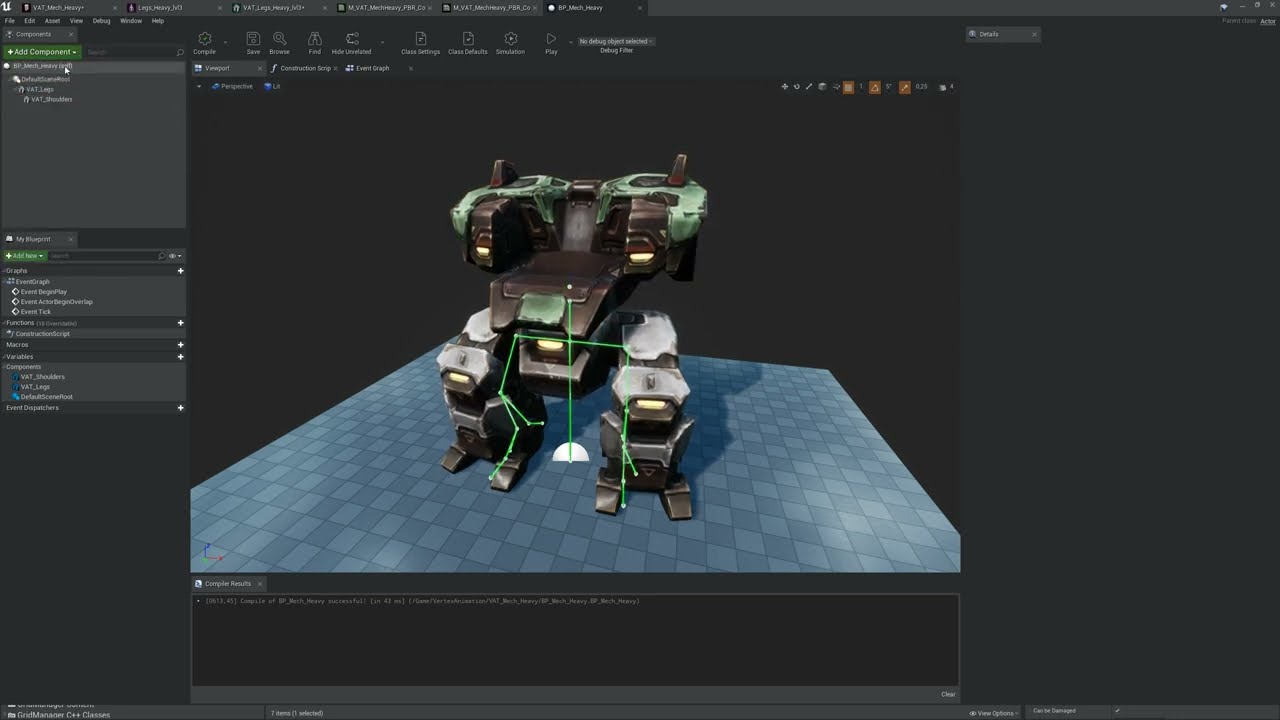The width and height of the screenshot is (1280, 720).
Task: Open Class Settings
Action: click(x=420, y=43)
